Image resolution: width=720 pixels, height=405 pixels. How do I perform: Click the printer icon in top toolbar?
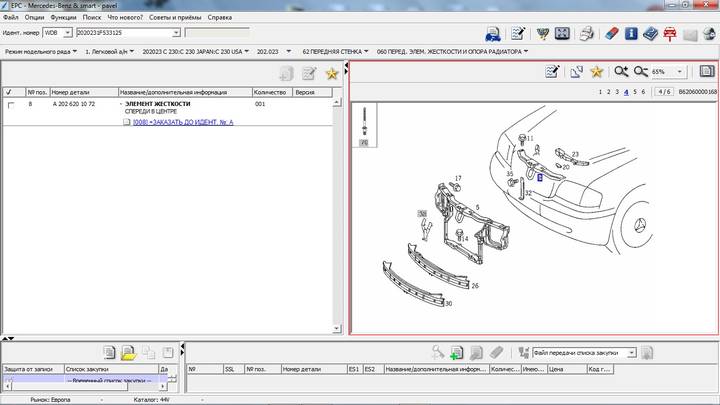pyautogui.click(x=587, y=34)
